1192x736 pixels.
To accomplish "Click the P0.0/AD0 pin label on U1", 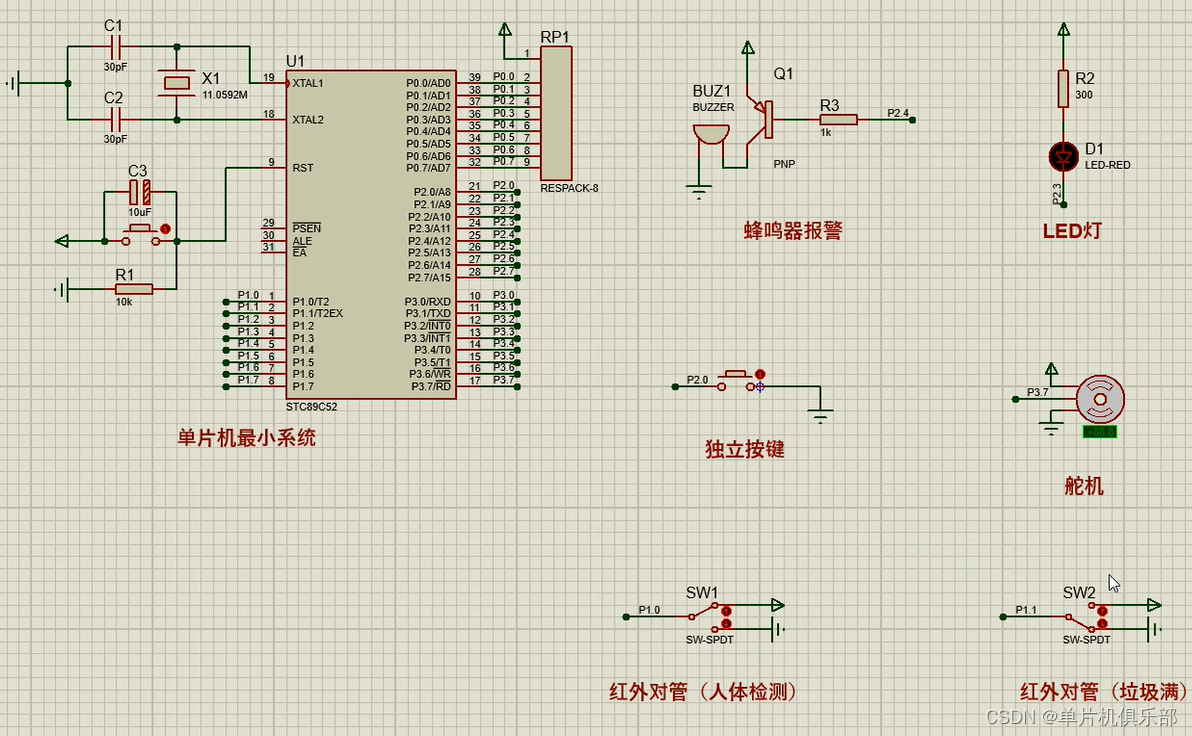I will (428, 83).
